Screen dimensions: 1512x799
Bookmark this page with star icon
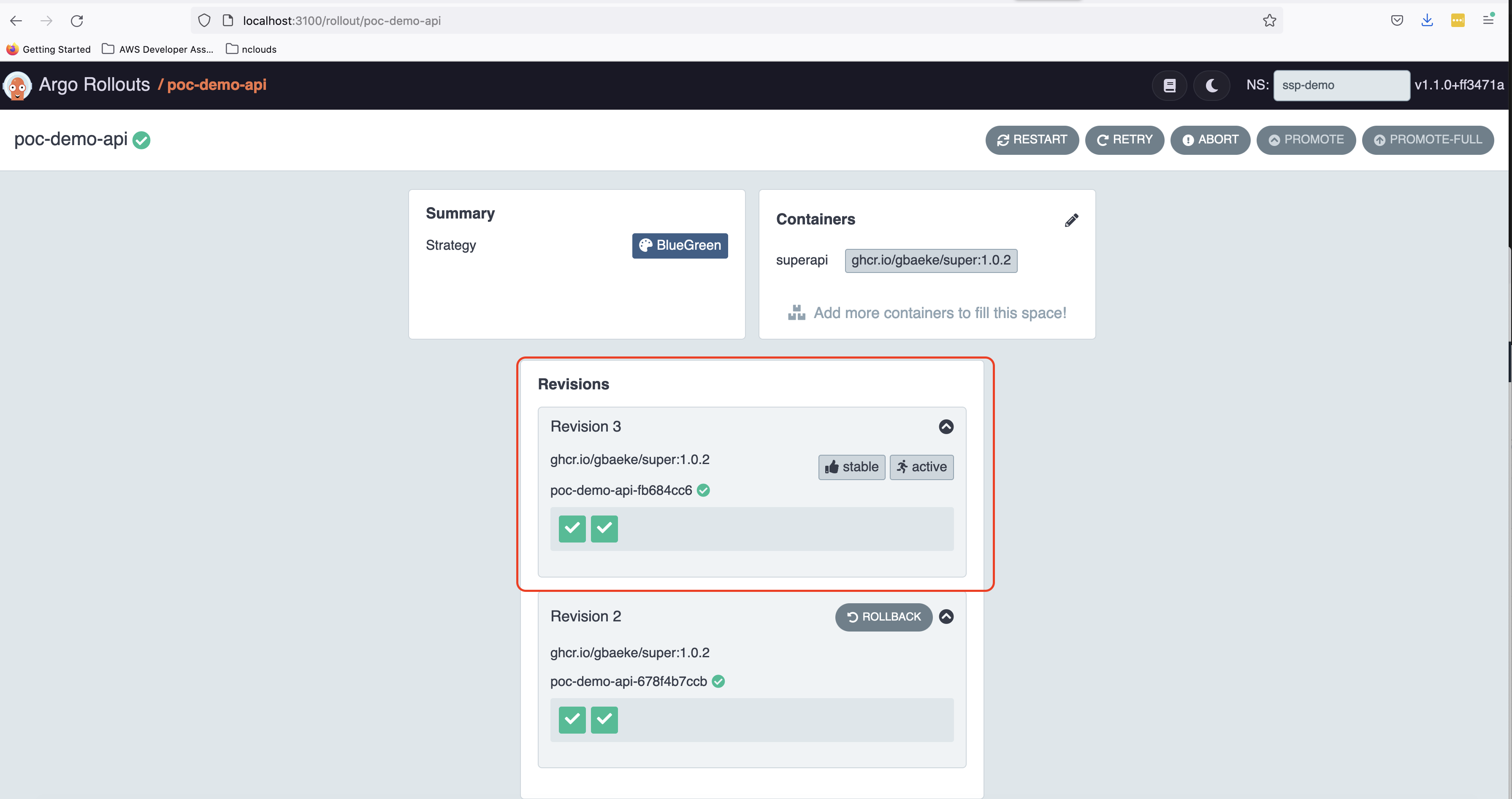[1269, 21]
